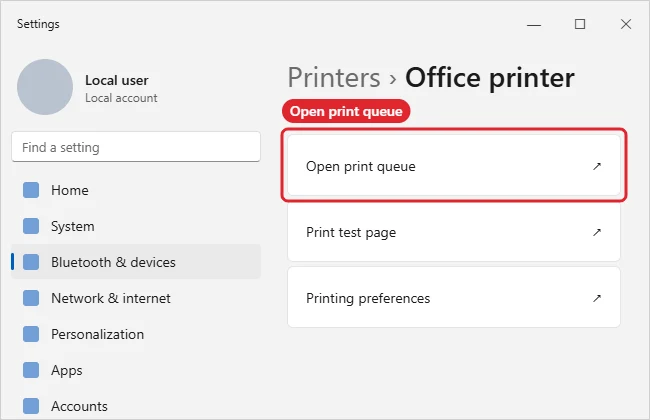
Task: Click the Apps sidebar icon
Action: (x=31, y=370)
